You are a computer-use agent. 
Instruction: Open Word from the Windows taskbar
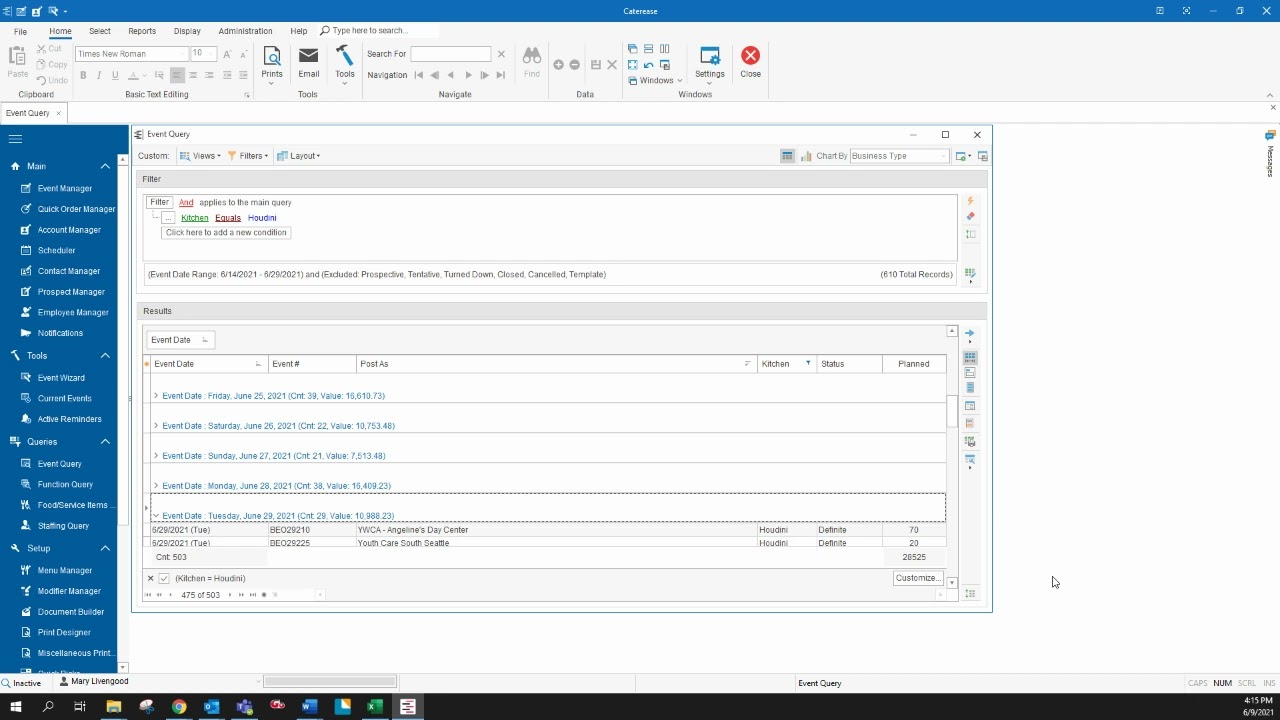pos(309,707)
